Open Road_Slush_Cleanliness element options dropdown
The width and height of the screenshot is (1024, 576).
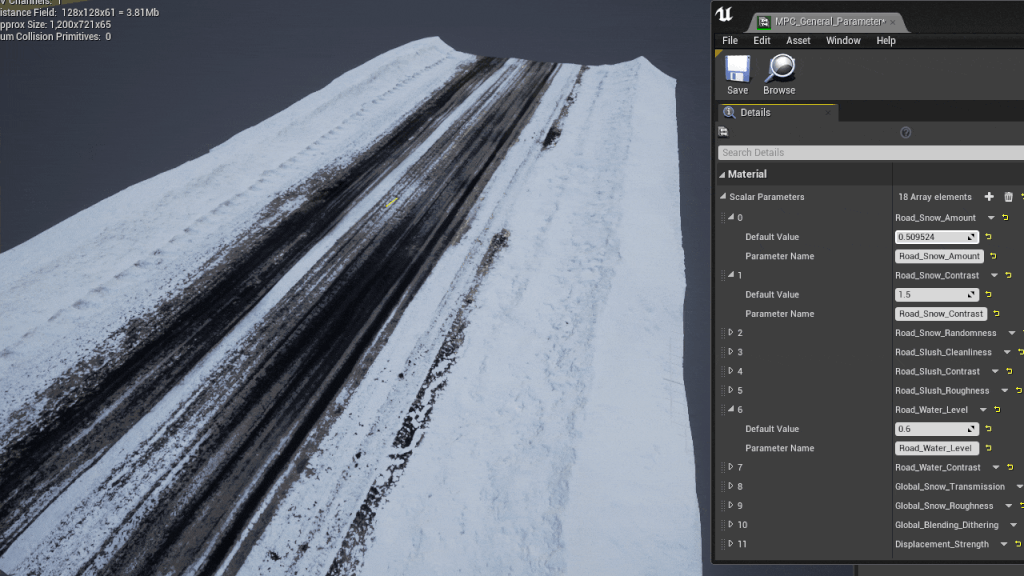(x=1007, y=353)
